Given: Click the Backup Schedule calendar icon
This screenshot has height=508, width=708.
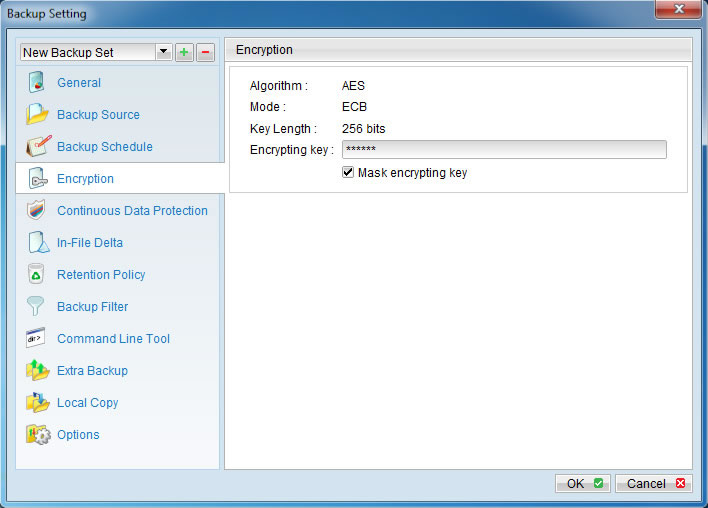Looking at the screenshot, I should click(x=38, y=146).
